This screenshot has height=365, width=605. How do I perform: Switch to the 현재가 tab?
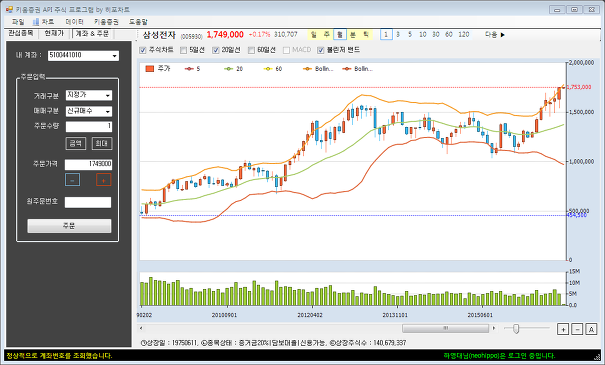pos(54,34)
